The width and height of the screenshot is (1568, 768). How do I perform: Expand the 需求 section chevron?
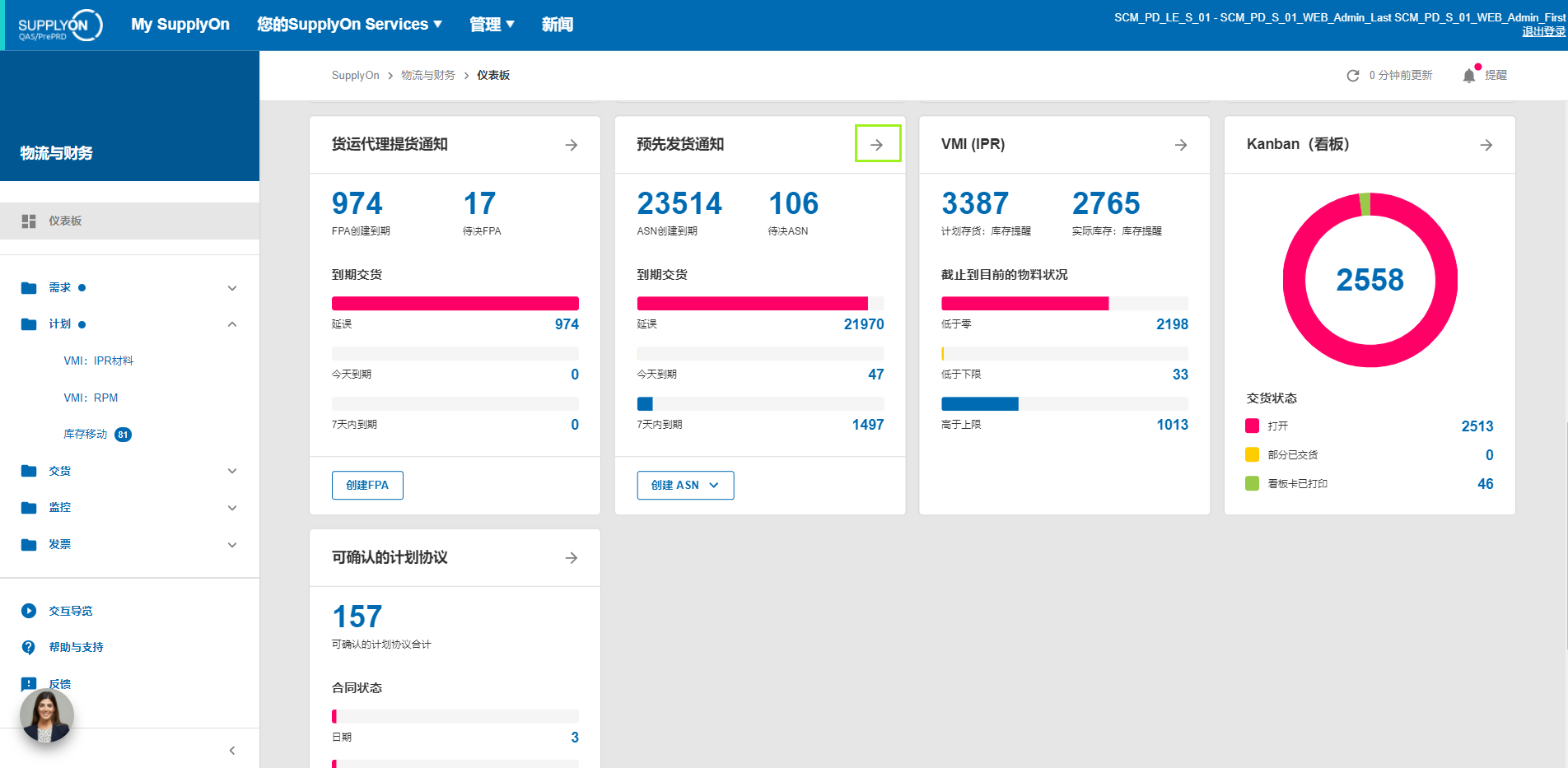coord(232,288)
